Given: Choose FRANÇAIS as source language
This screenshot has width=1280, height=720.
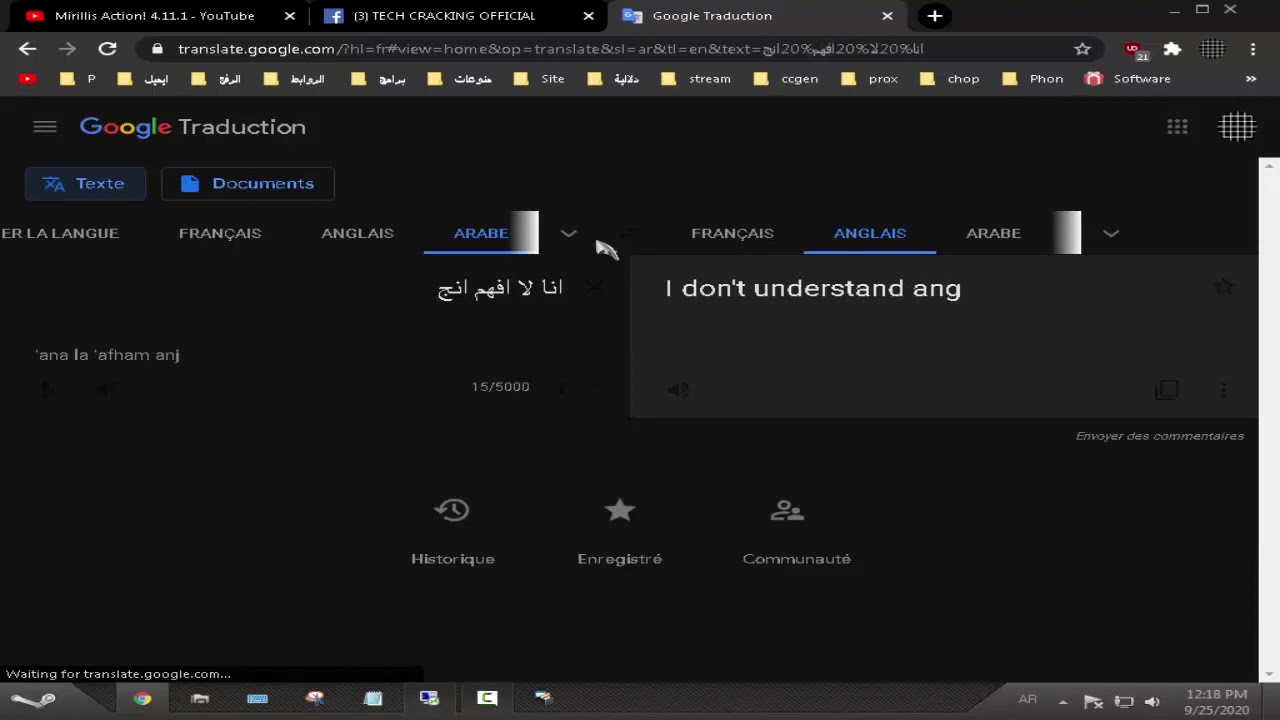Looking at the screenshot, I should pos(220,233).
